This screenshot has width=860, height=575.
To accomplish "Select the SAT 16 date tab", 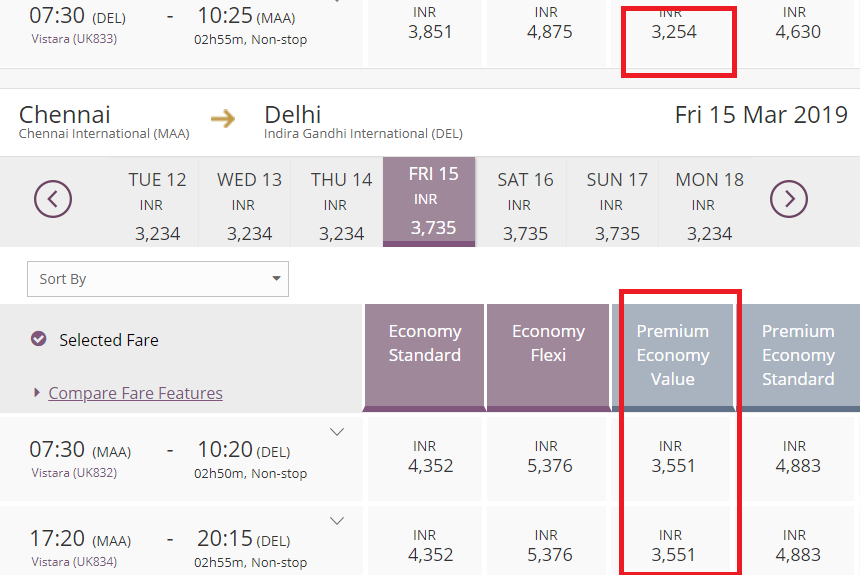I will [x=525, y=205].
